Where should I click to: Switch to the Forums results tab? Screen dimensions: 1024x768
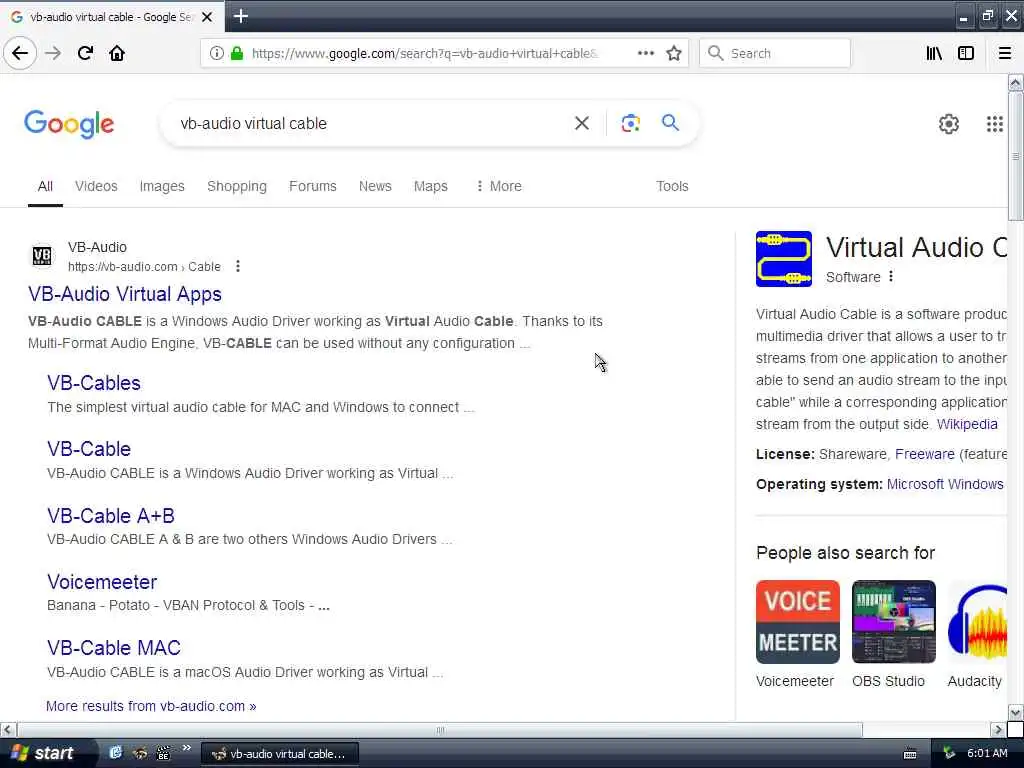coord(313,186)
